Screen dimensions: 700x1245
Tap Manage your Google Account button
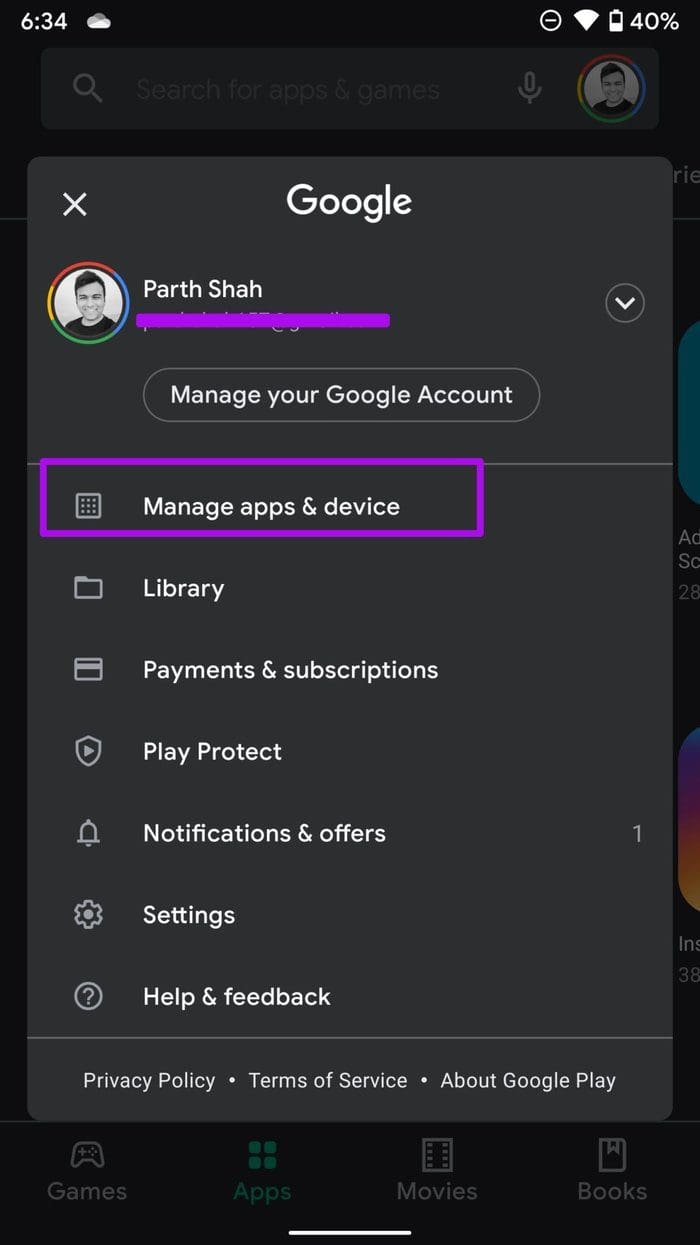tap(341, 394)
